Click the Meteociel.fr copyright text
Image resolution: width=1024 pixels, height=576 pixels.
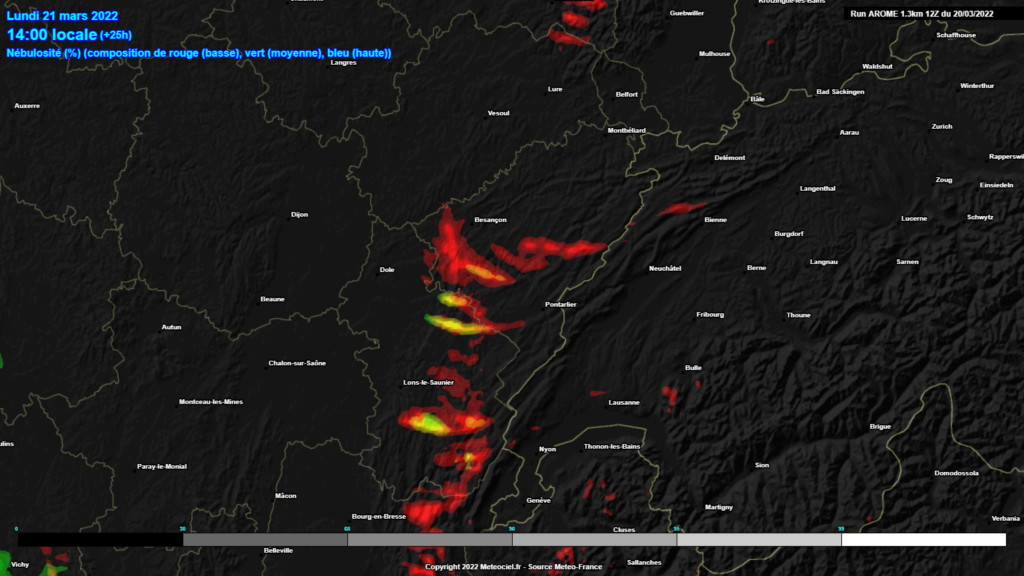[513, 567]
